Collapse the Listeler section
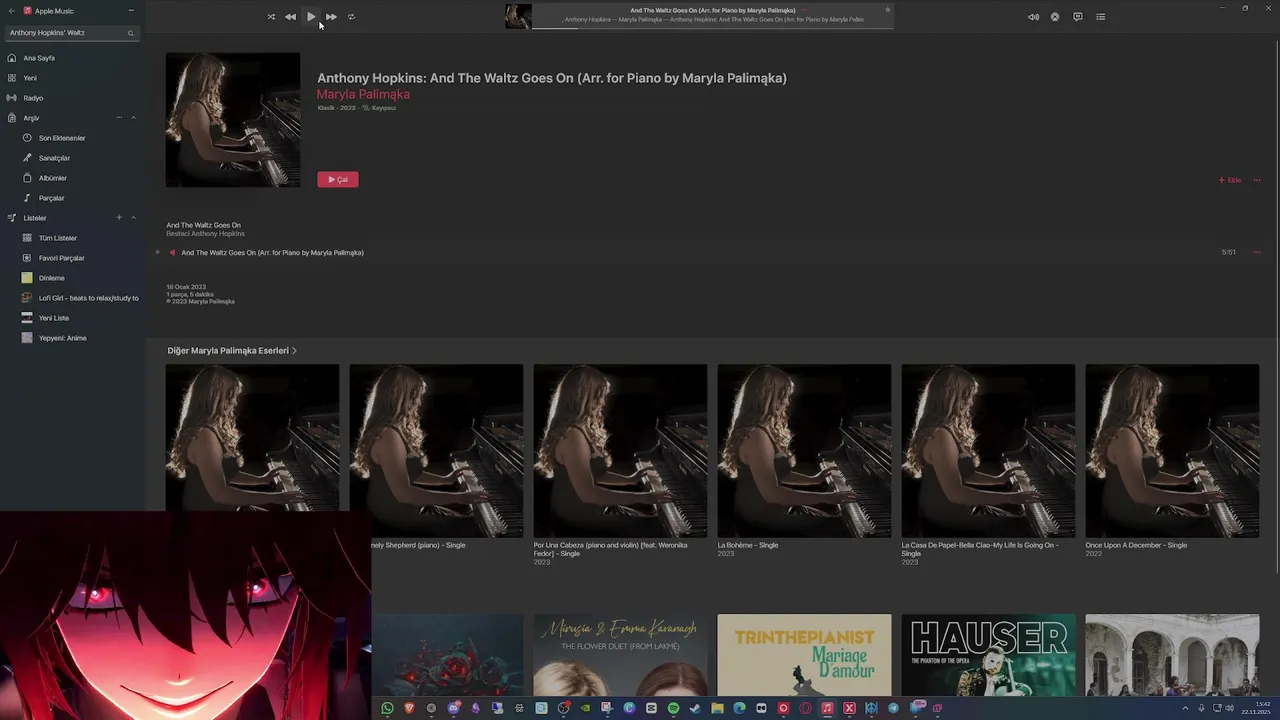 (133, 218)
